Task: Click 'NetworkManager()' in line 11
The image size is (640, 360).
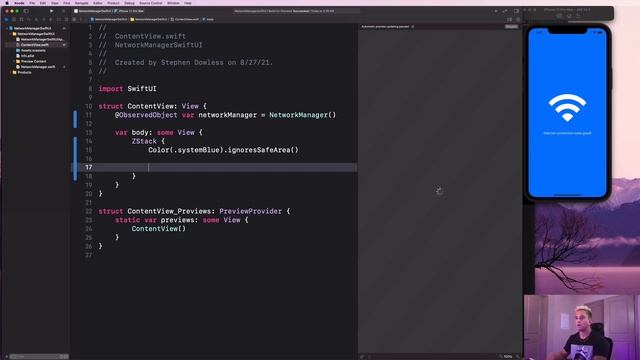Action: (x=302, y=115)
